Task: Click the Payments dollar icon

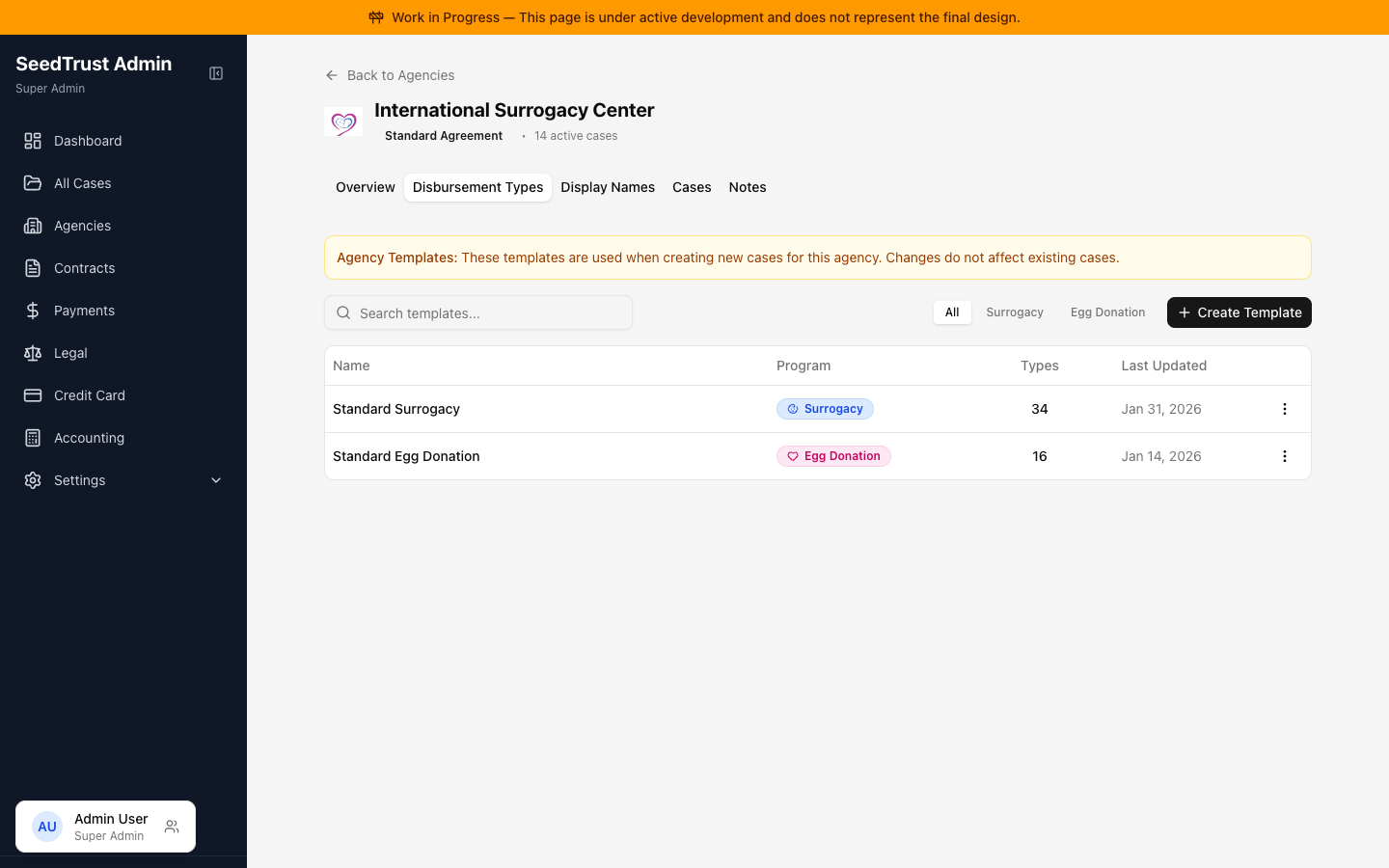Action: point(33,311)
